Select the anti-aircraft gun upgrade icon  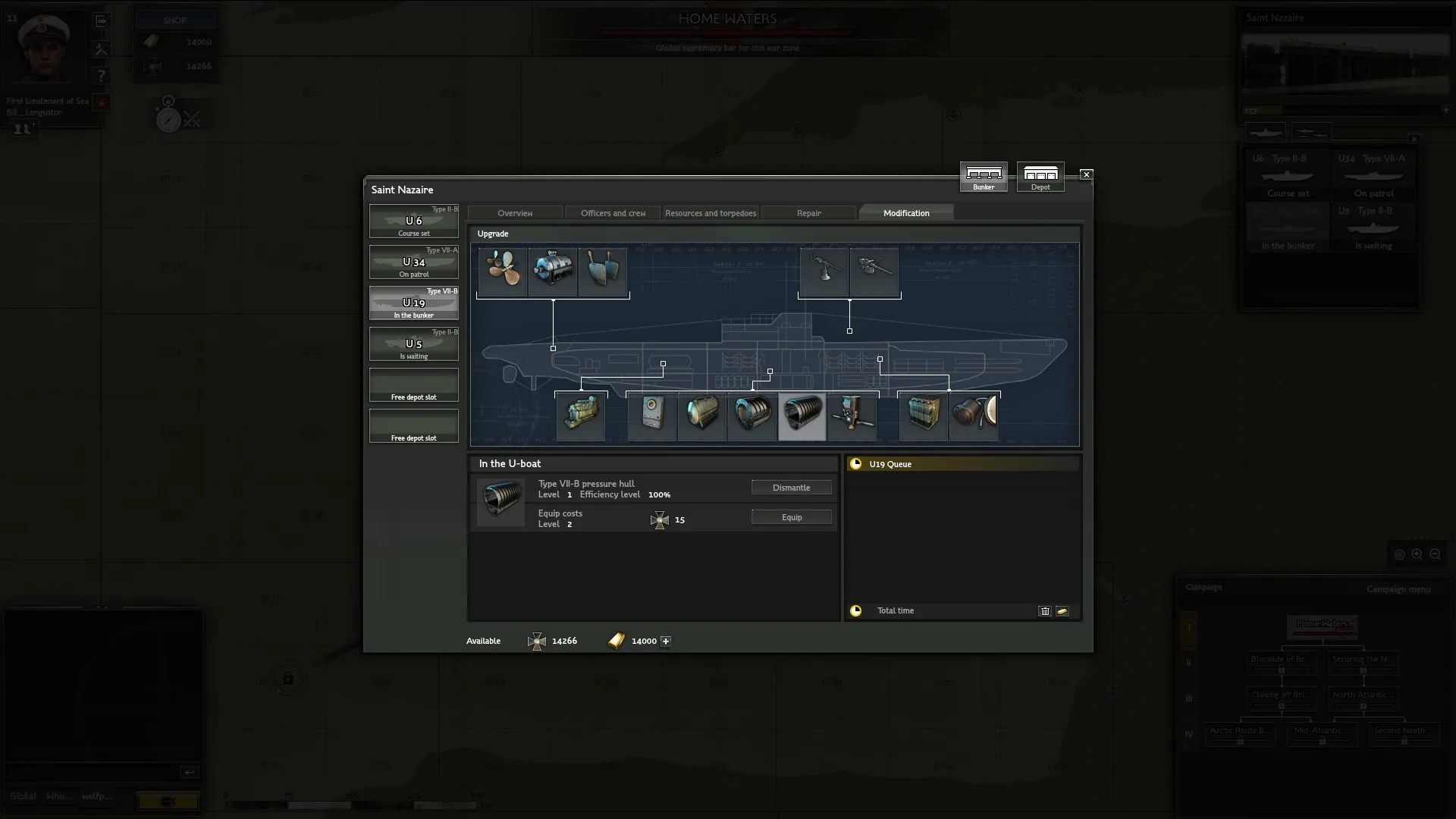coord(824,270)
